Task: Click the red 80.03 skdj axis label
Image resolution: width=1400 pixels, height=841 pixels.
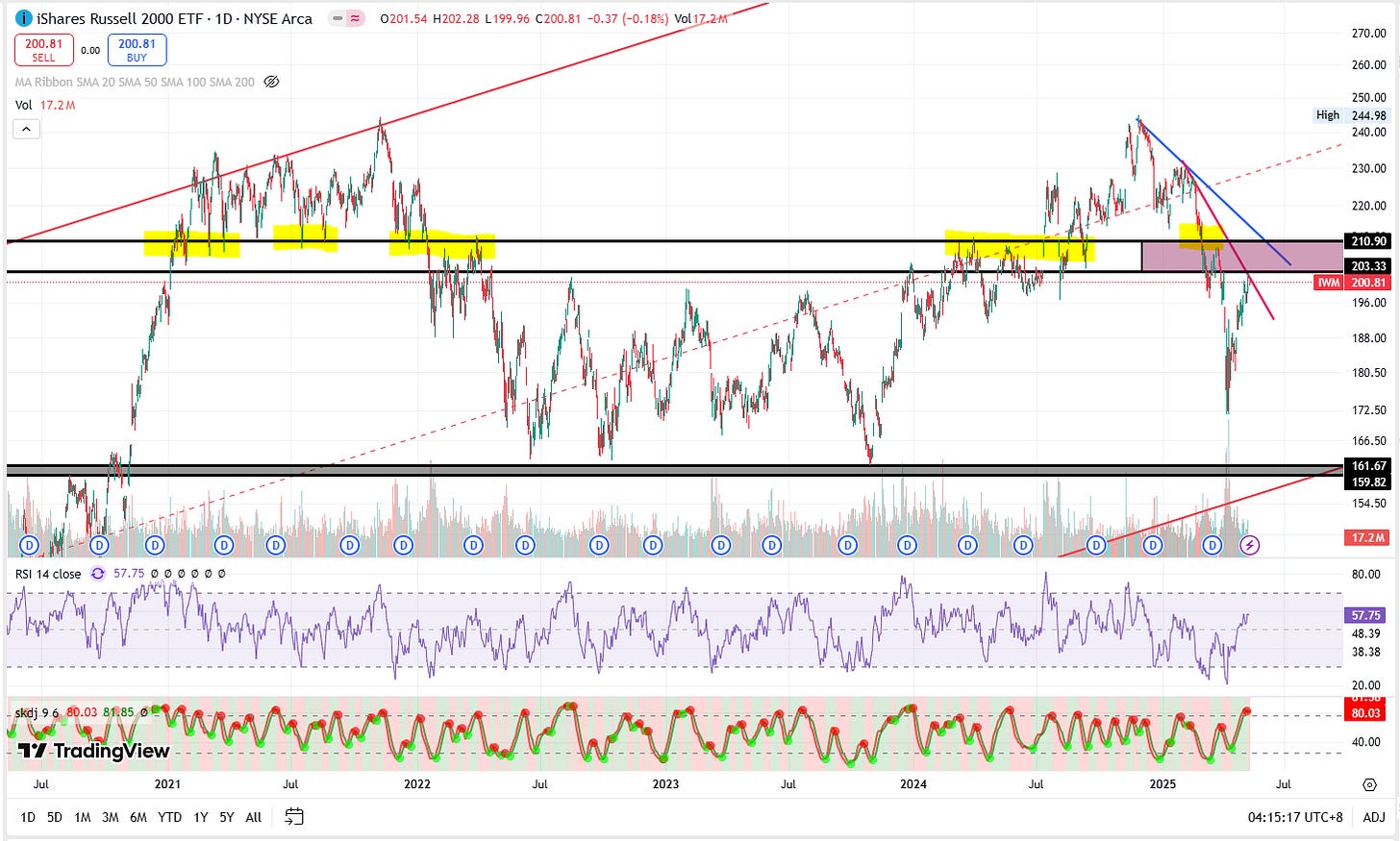Action: click(1366, 712)
